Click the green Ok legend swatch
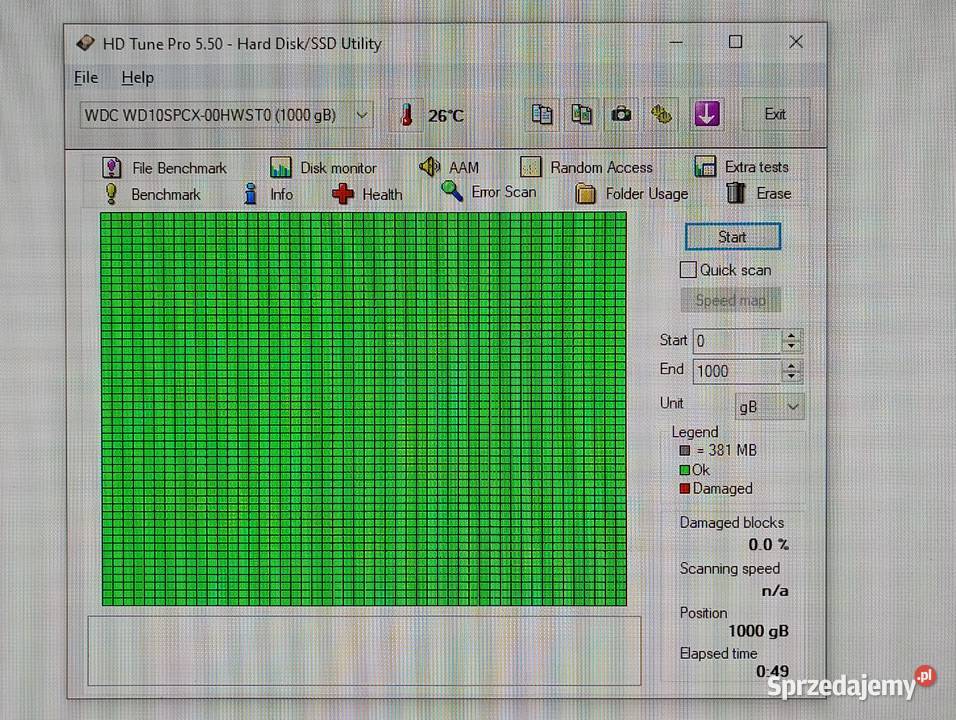 tap(685, 469)
